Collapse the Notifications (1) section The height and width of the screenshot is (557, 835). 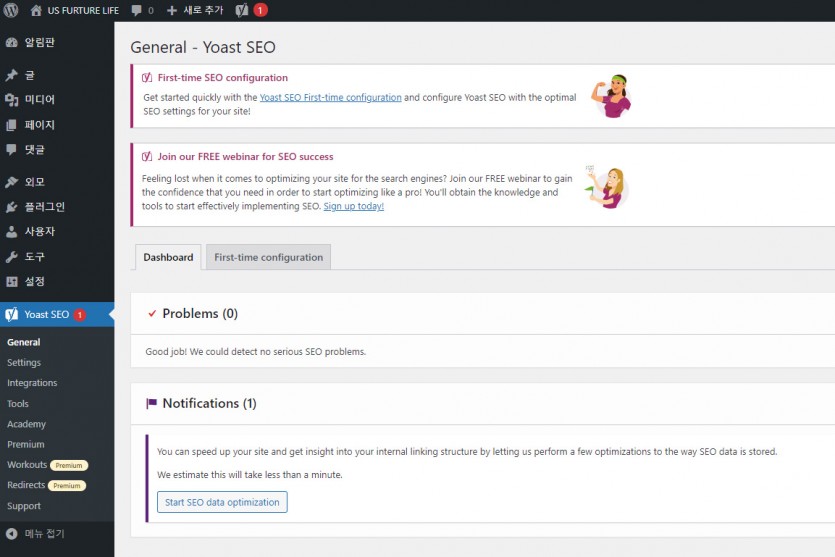(209, 404)
